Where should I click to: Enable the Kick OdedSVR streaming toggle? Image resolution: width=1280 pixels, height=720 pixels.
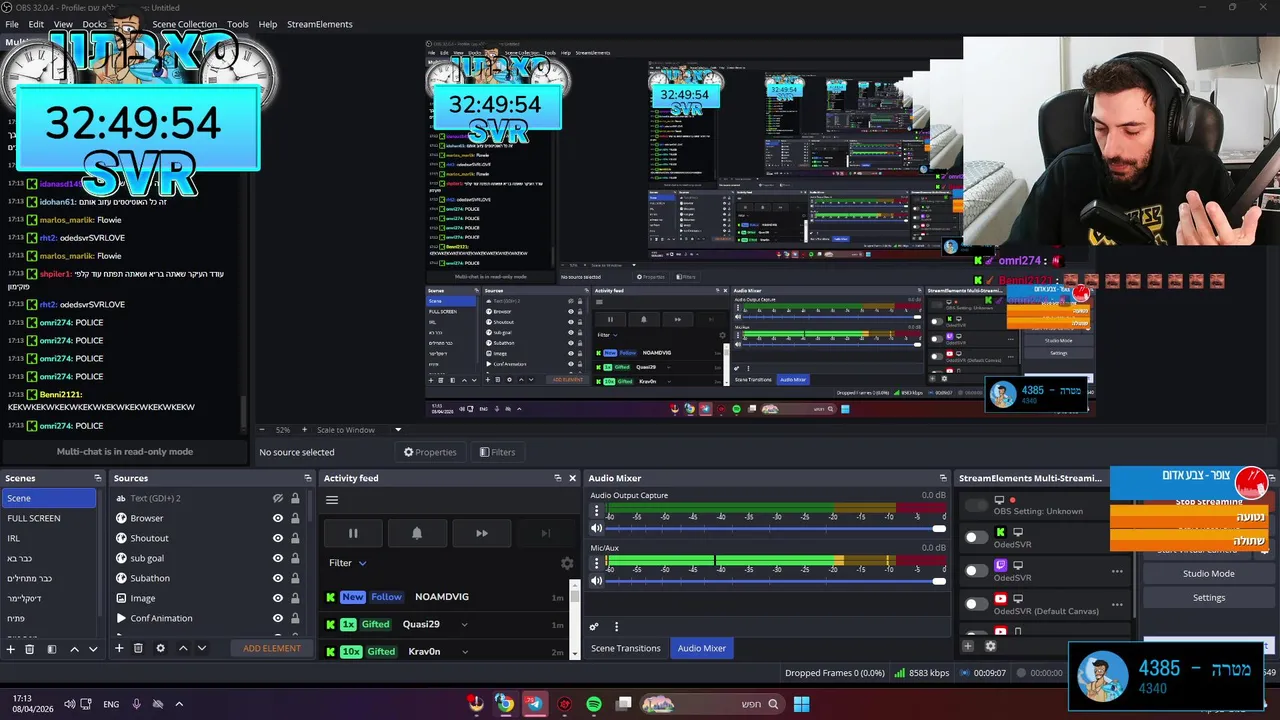tap(976, 538)
